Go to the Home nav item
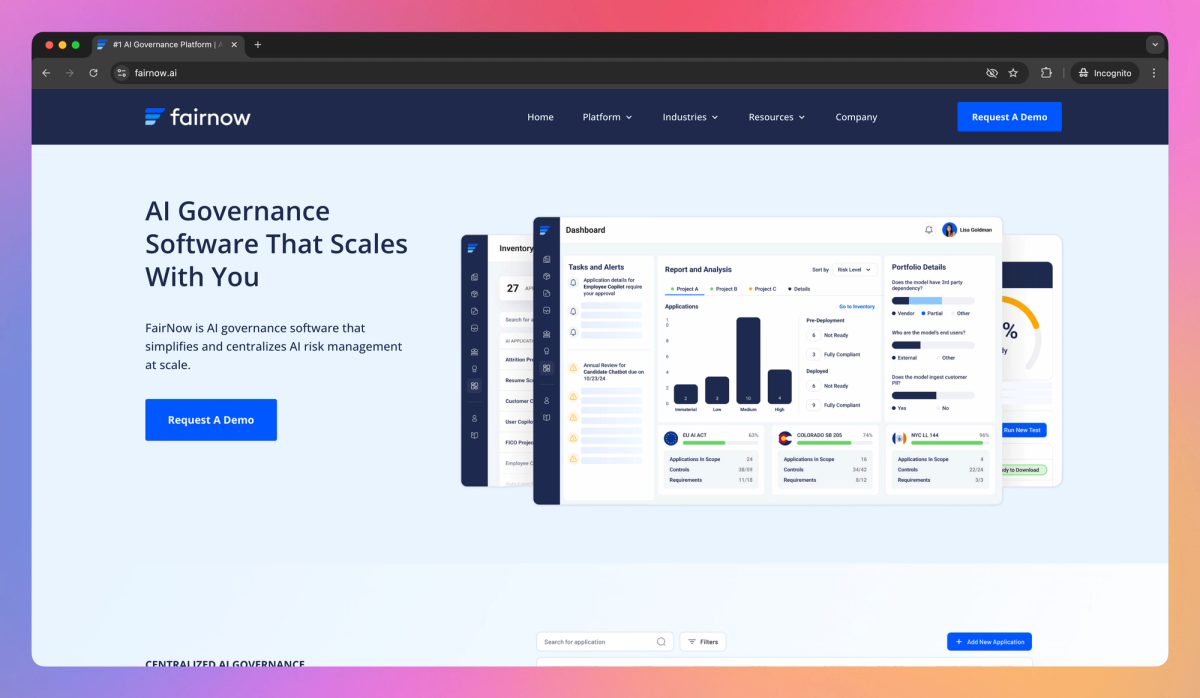Image resolution: width=1200 pixels, height=698 pixels. (540, 117)
